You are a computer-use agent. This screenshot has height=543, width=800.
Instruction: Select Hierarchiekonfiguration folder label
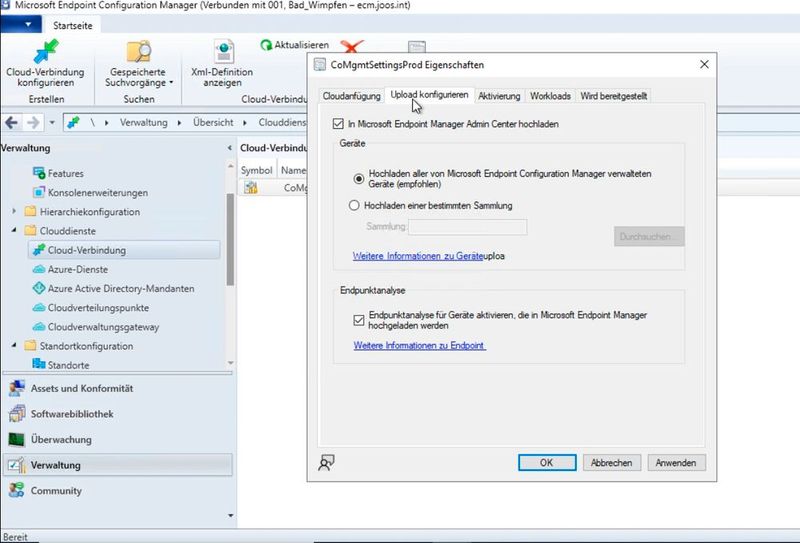coord(90,211)
